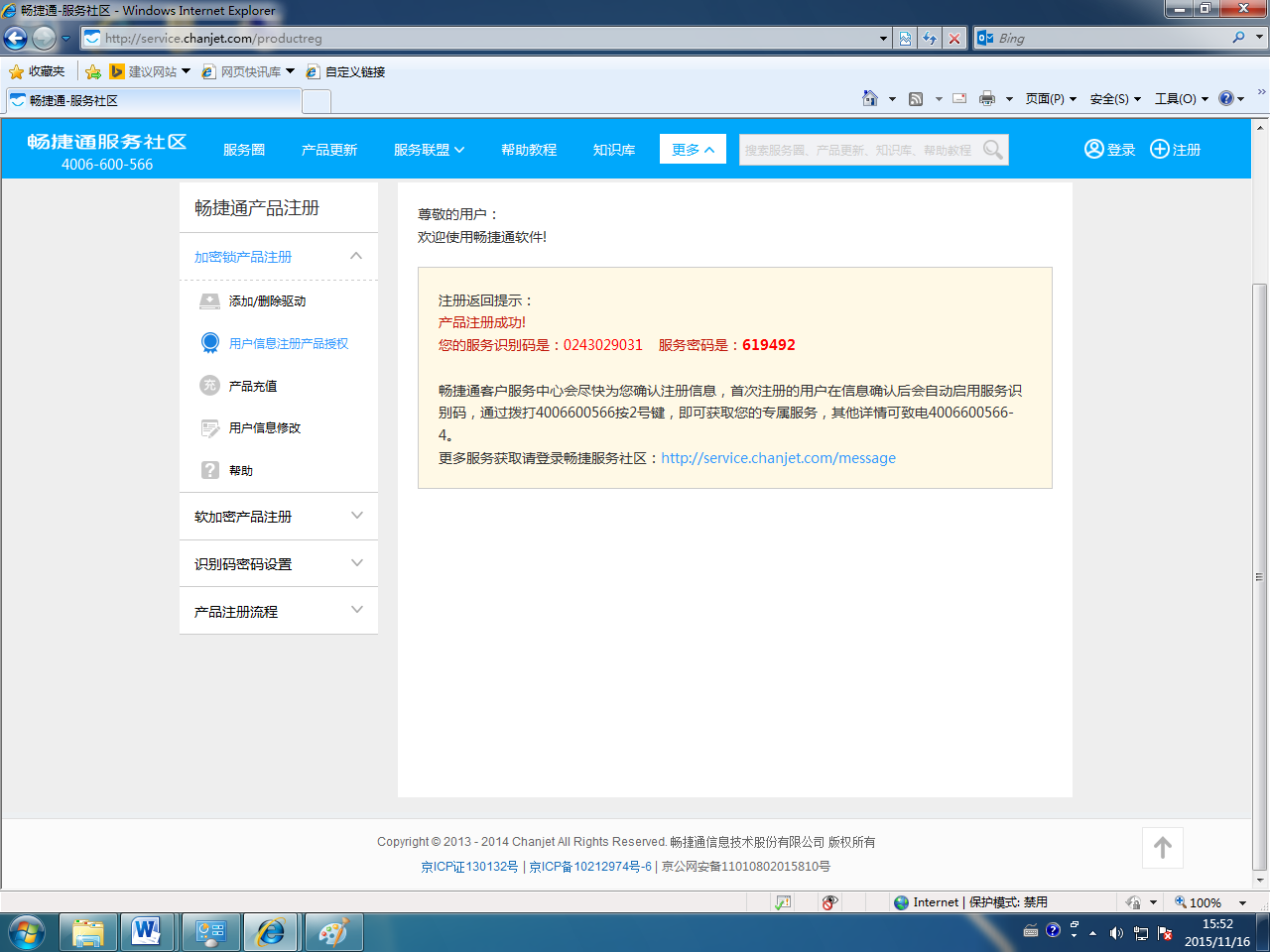Open the zoom level 100% dropdown
The width and height of the screenshot is (1270, 952).
[1243, 902]
